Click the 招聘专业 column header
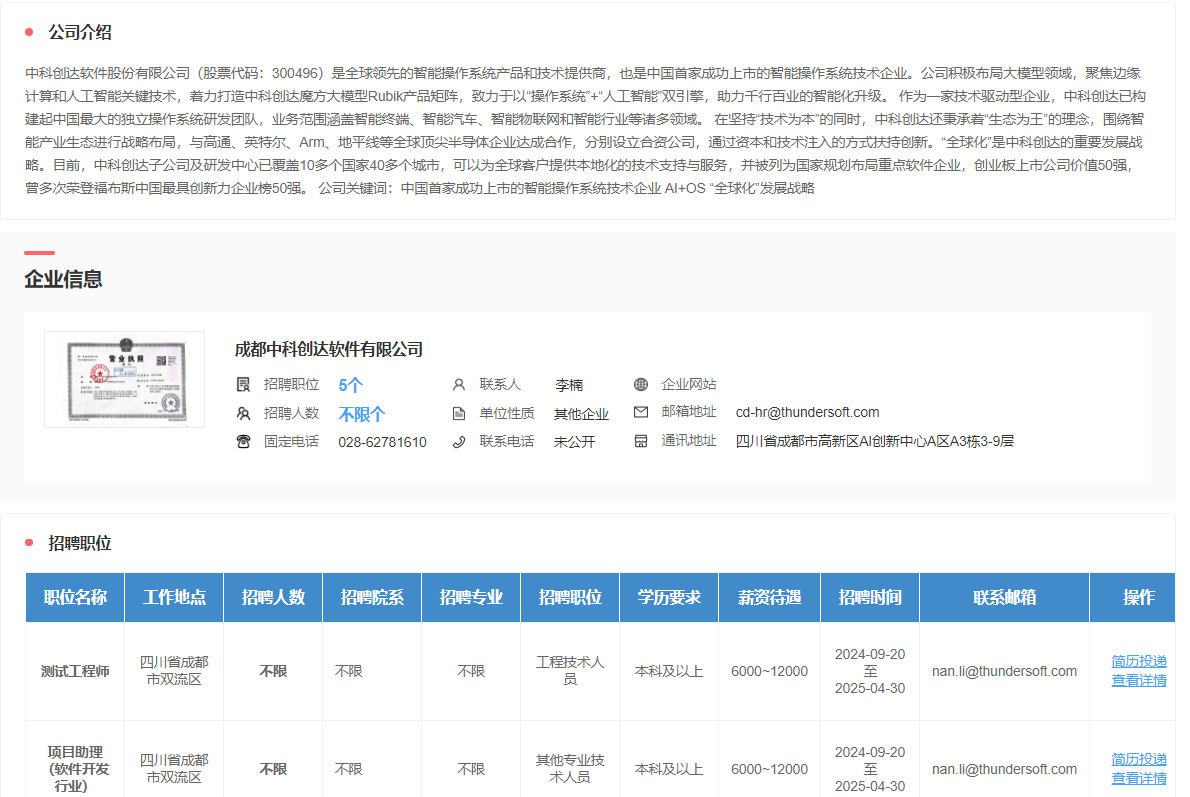The height and width of the screenshot is (797, 1190). [x=471, y=597]
